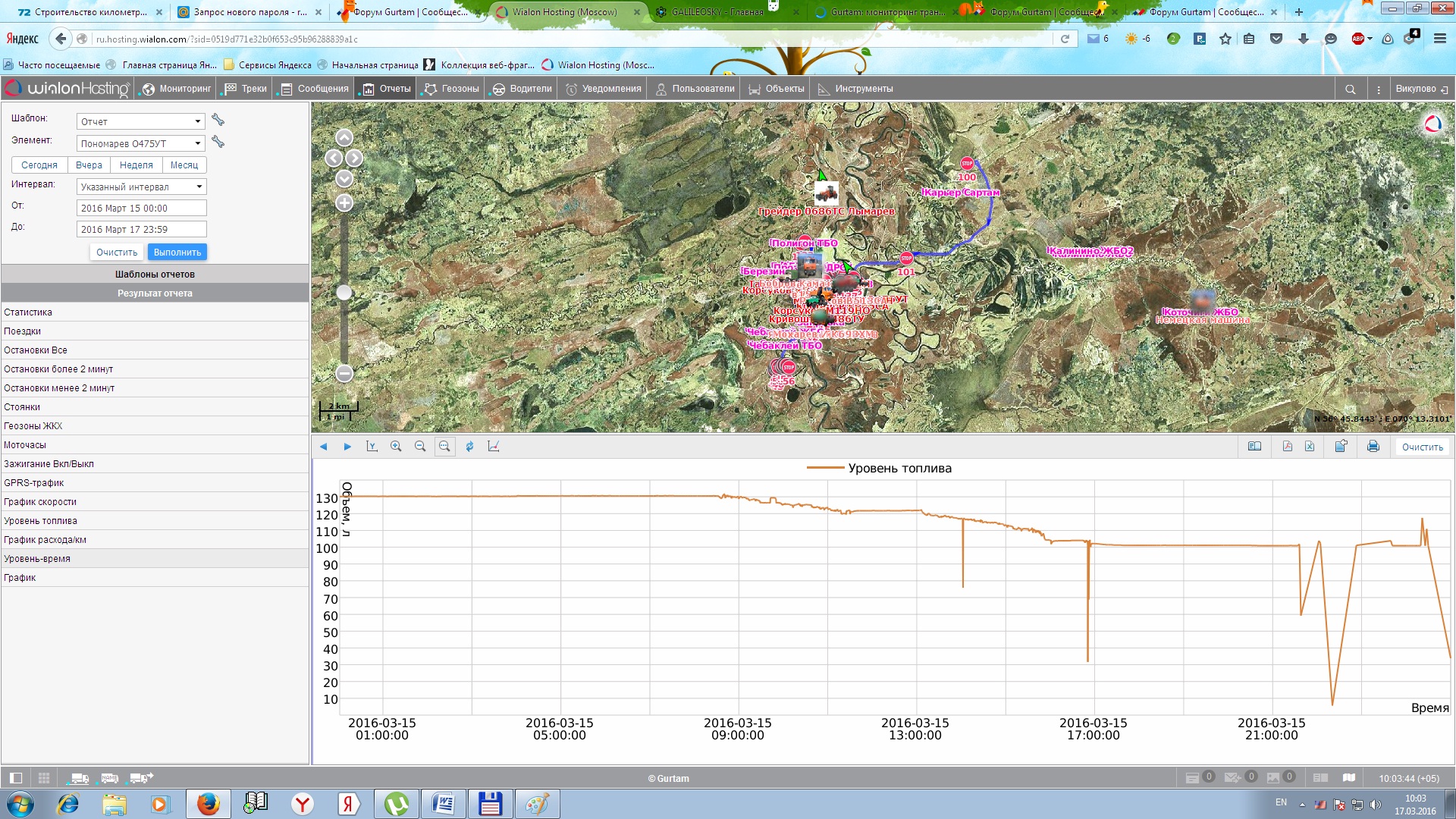Pan the chart left with the arrow
Viewport: 1456px width, 819px height.
pyautogui.click(x=324, y=447)
